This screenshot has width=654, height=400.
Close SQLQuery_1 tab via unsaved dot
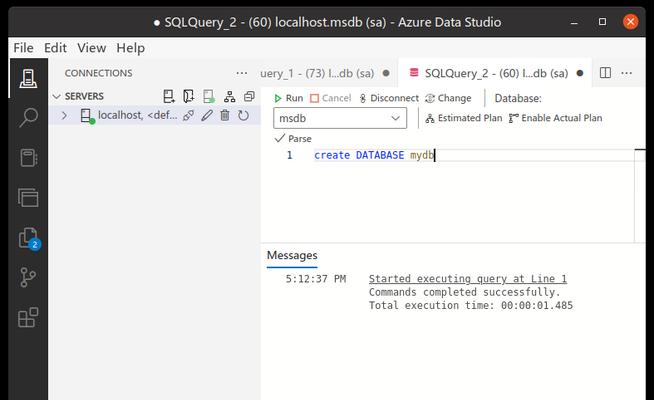tap(386, 73)
